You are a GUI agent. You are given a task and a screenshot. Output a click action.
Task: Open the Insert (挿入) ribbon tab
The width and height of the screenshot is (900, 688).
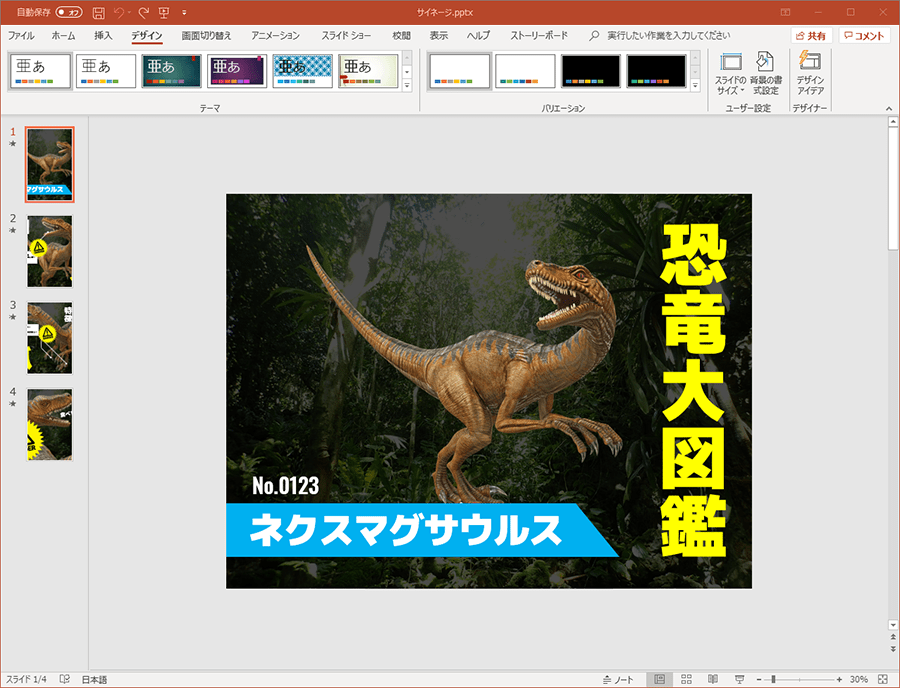tap(103, 35)
